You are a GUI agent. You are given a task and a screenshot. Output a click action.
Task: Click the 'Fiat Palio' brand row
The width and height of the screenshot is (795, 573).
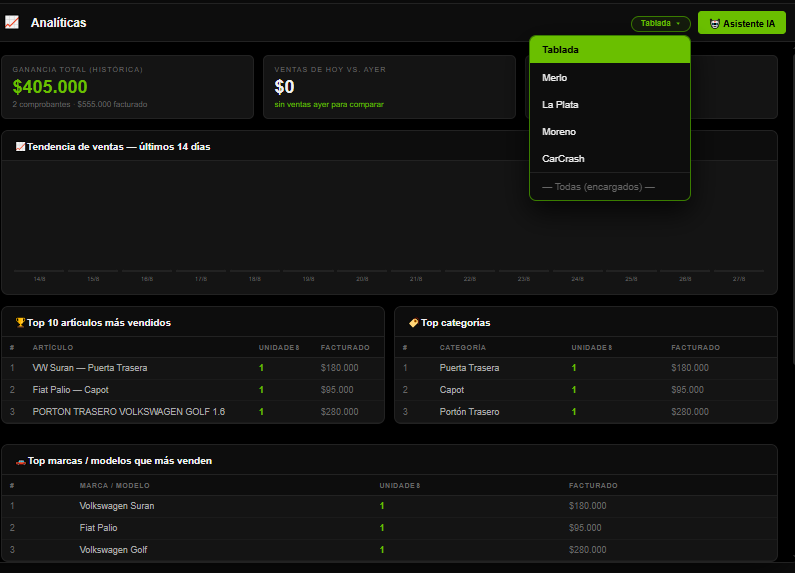point(389,528)
